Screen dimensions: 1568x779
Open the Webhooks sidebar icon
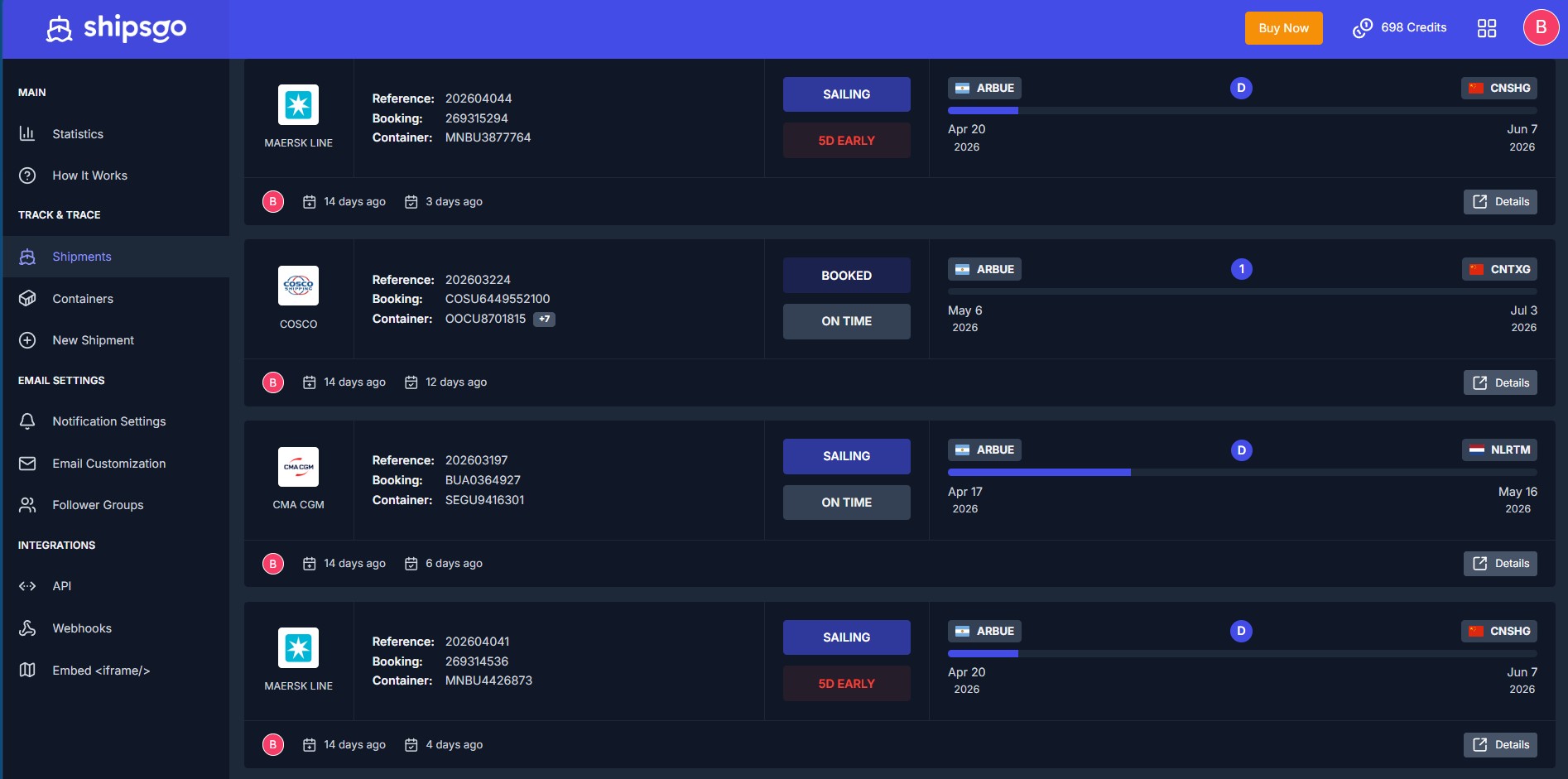click(x=27, y=628)
